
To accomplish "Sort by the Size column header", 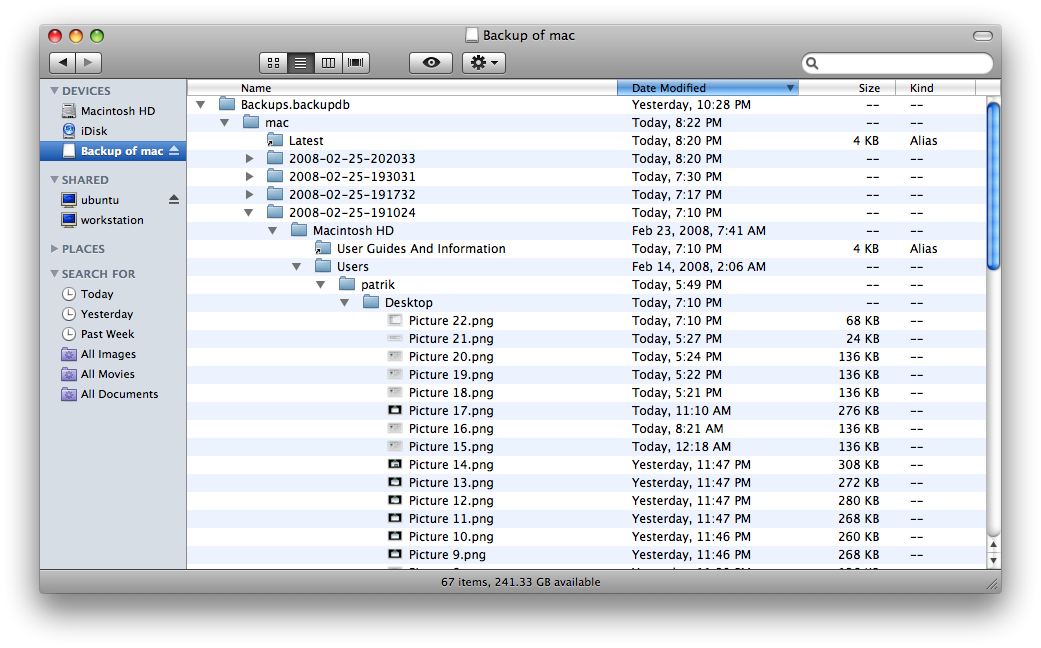I will tap(846, 88).
